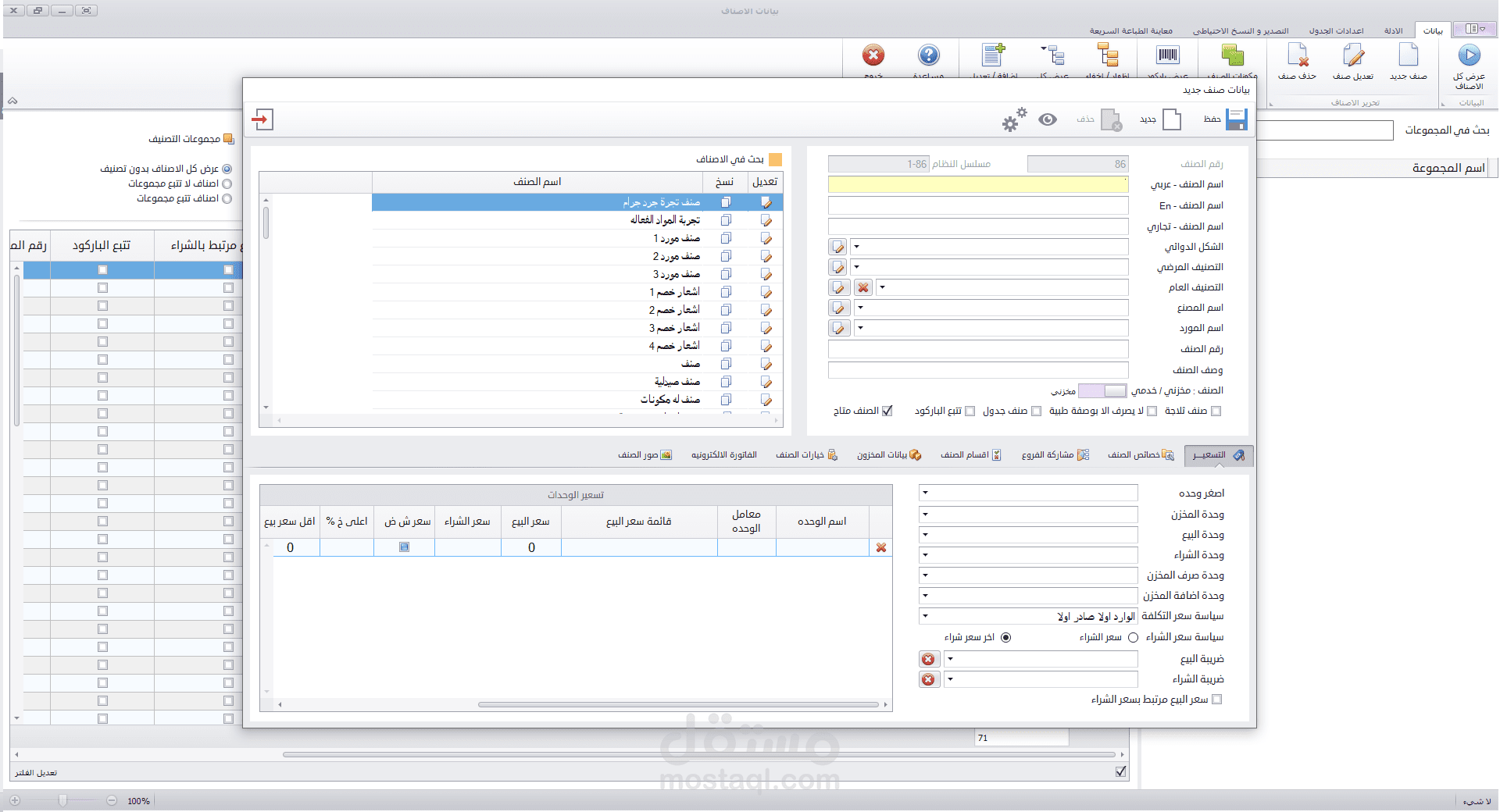Toggle the مخزني / خدمي switch
The height and width of the screenshot is (812, 1500).
point(1102,390)
